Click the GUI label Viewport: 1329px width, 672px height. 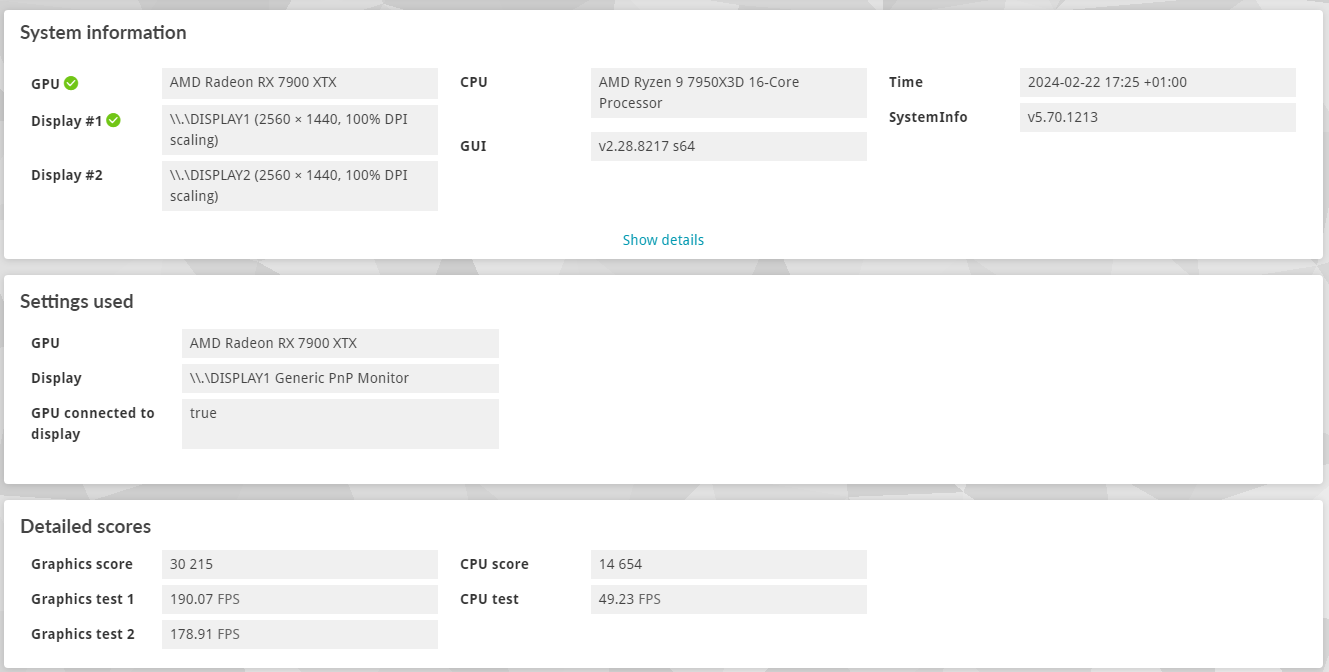[473, 146]
